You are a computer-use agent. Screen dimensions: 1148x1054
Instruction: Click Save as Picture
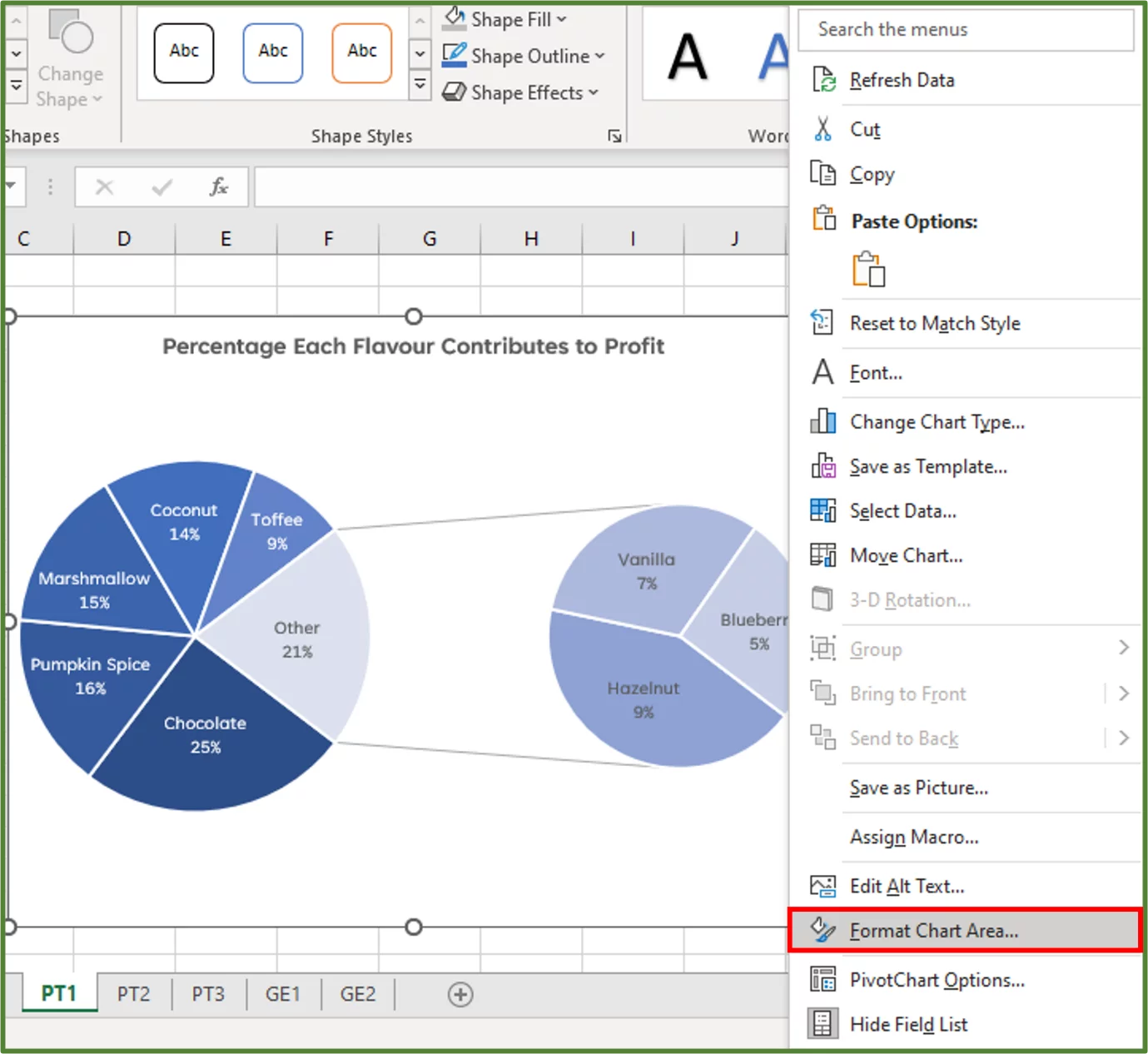click(x=918, y=788)
